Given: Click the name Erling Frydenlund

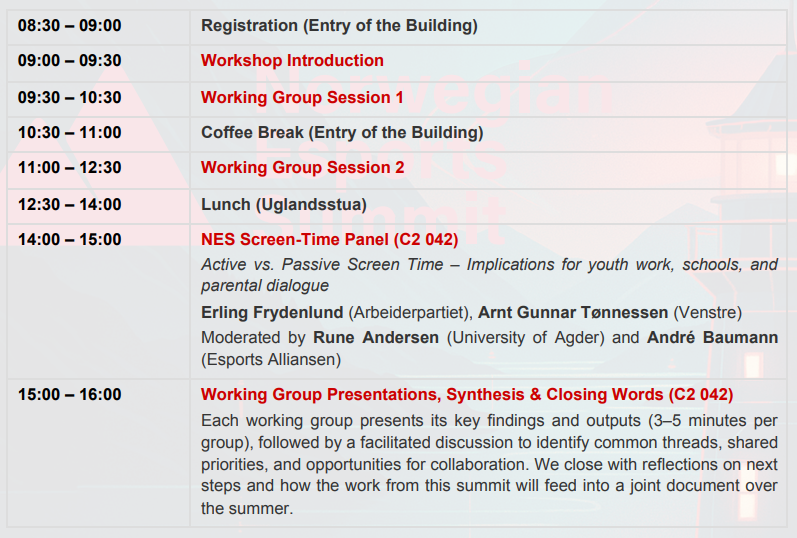Looking at the screenshot, I should (x=272, y=313).
